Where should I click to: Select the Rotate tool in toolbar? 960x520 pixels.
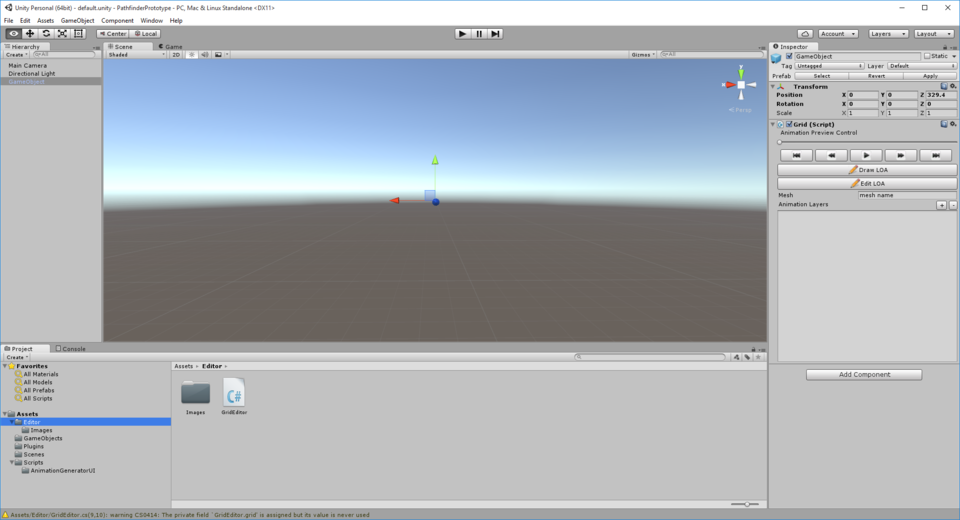coord(46,33)
